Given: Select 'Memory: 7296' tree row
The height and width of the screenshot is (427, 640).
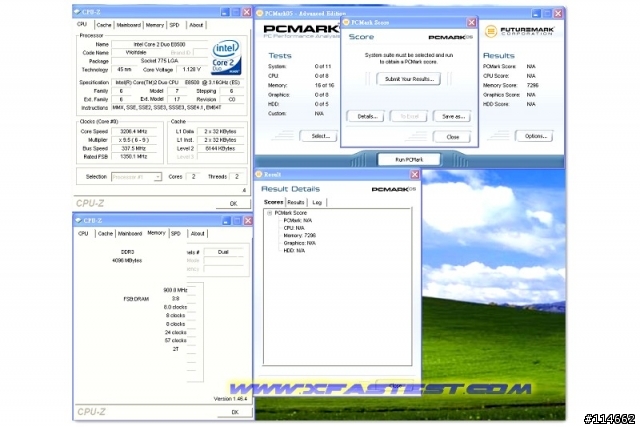Looking at the screenshot, I should (x=300, y=235).
